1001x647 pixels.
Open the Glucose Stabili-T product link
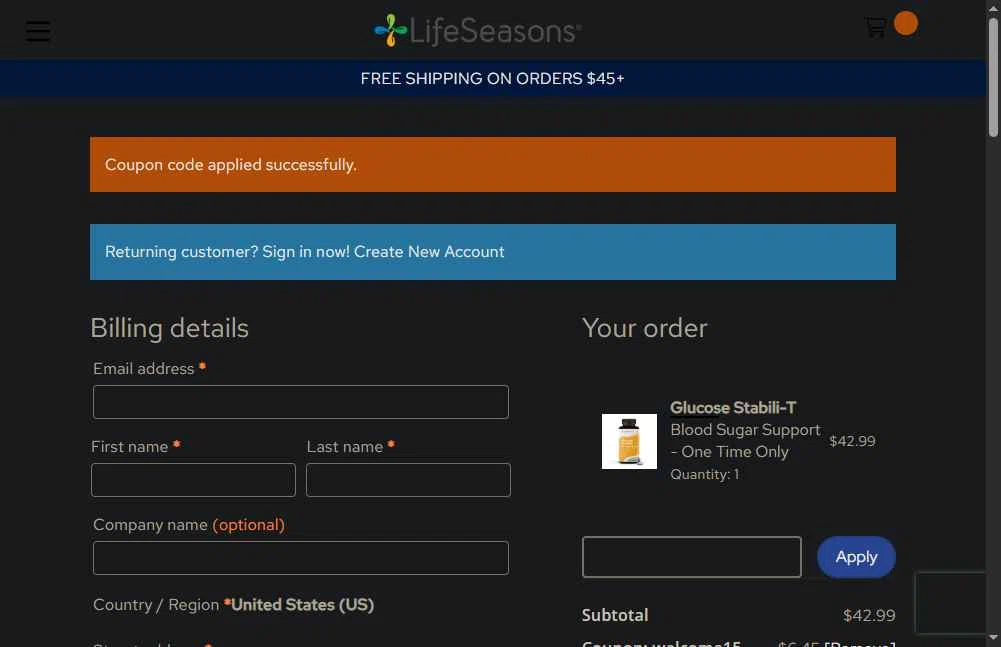coord(733,407)
